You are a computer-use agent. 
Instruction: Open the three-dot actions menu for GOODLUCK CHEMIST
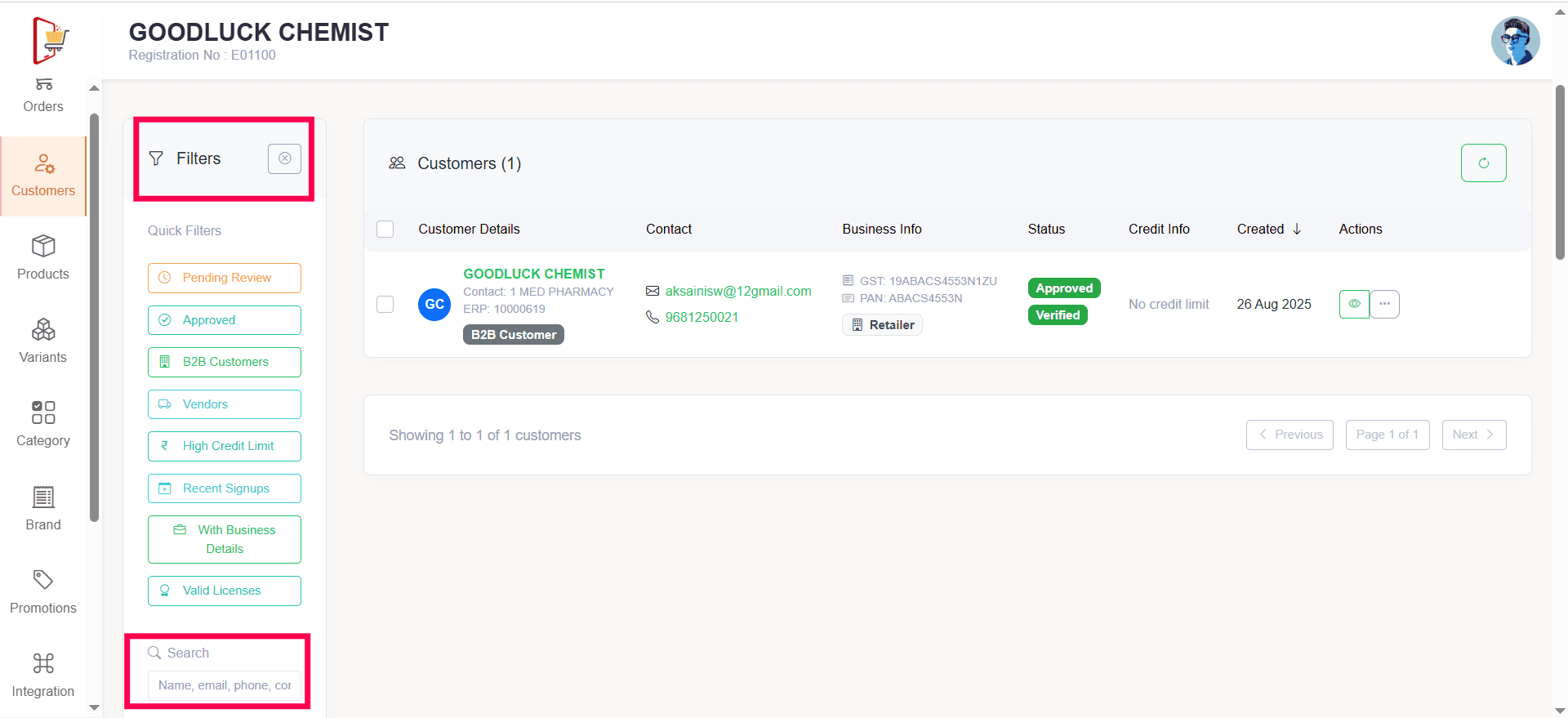(1384, 304)
